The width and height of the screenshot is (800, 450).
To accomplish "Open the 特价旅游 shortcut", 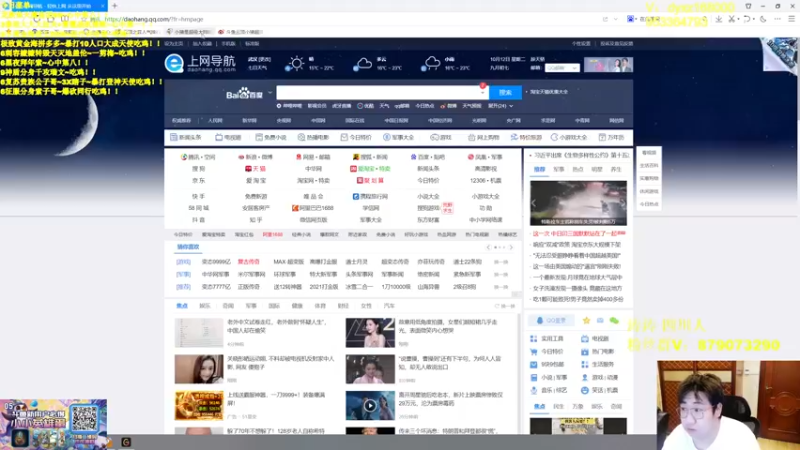I will pyautogui.click(x=526, y=137).
